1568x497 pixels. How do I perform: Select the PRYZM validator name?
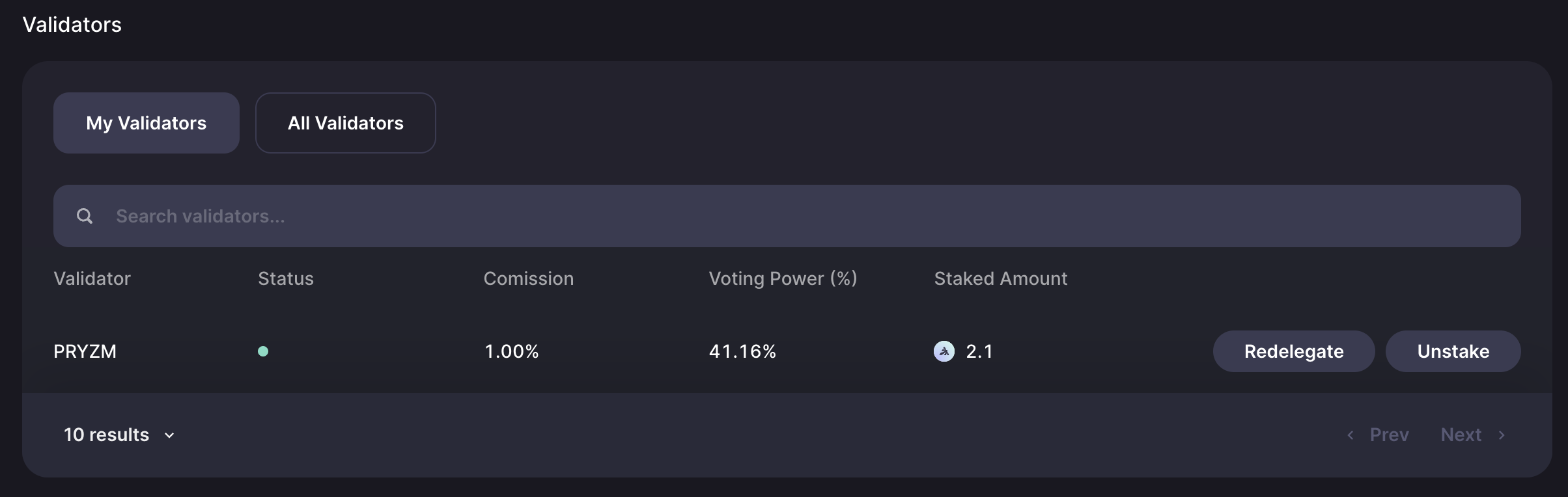tap(85, 351)
